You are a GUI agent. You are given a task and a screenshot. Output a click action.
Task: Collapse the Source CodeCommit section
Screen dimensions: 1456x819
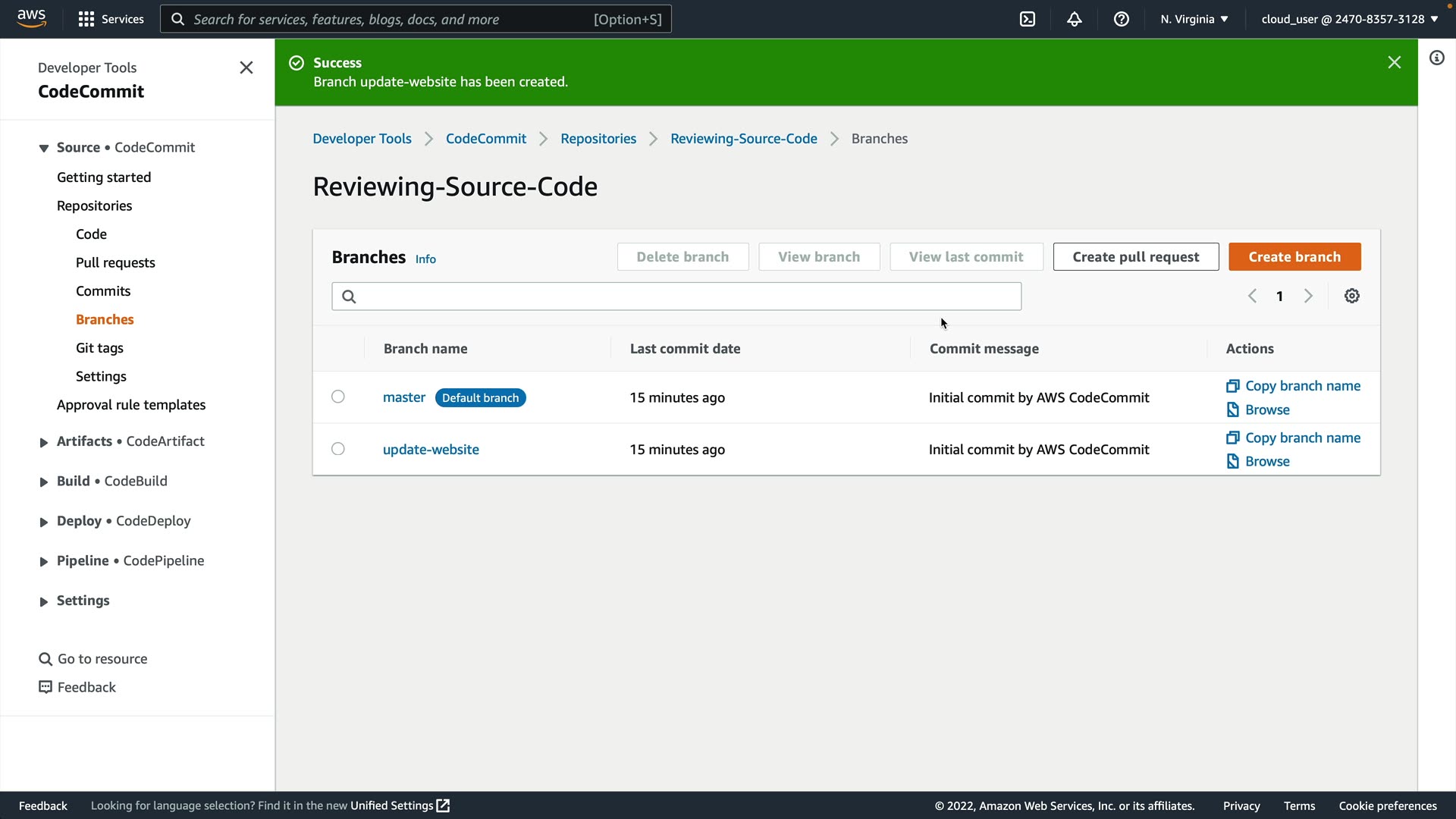click(44, 148)
